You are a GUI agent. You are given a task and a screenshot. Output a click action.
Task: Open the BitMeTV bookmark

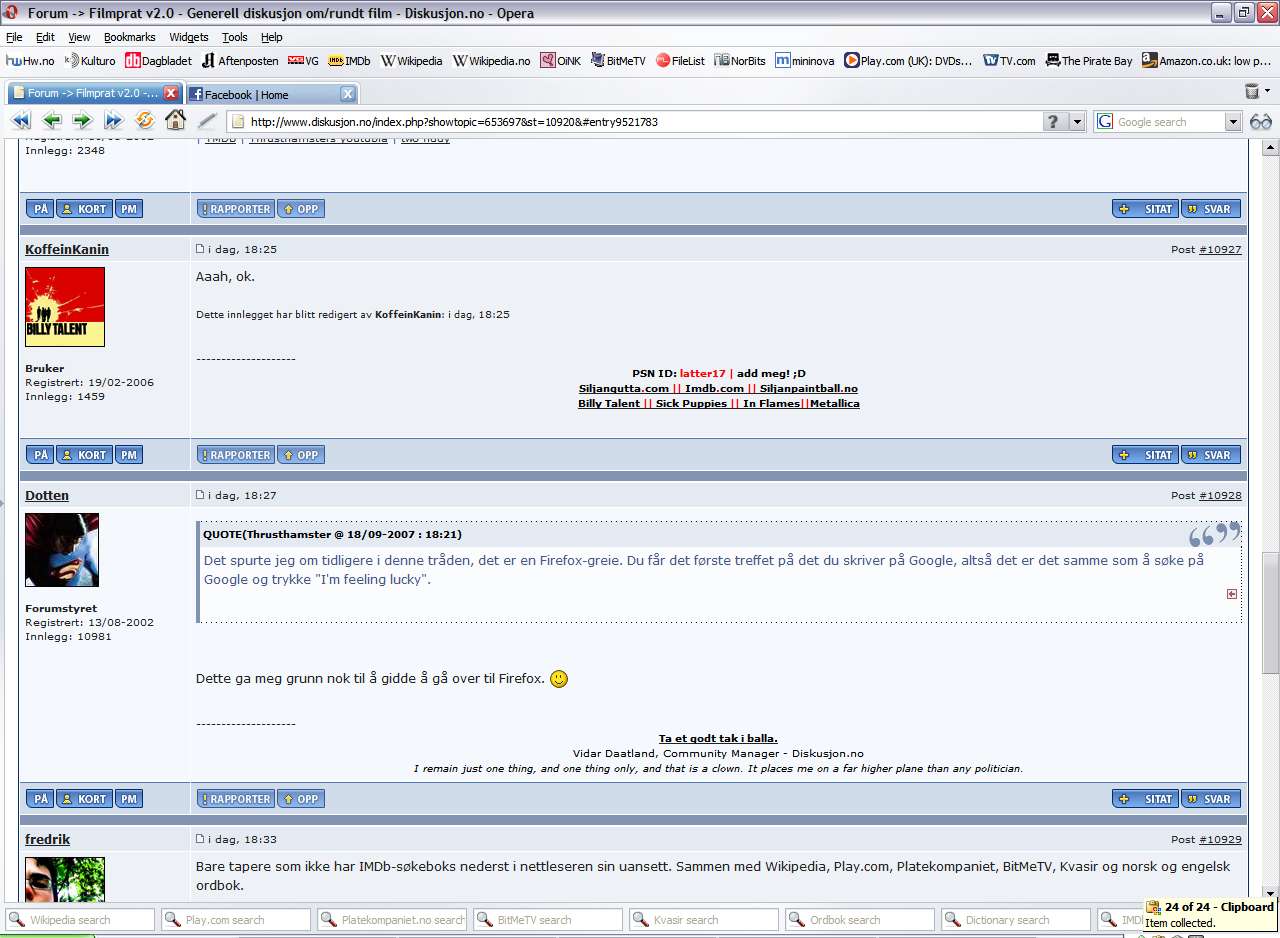coord(618,60)
